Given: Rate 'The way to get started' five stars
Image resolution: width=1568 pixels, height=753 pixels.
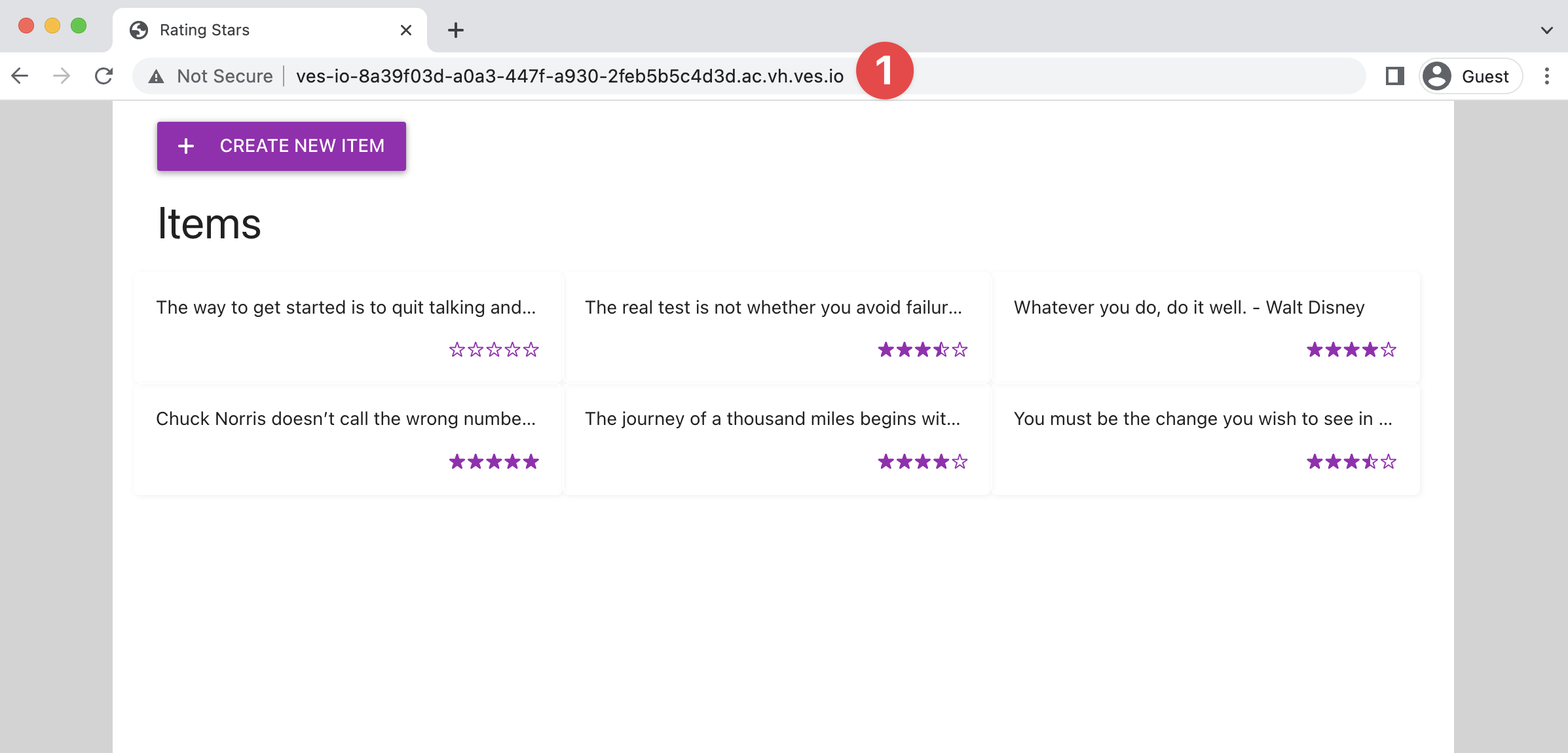Looking at the screenshot, I should click(531, 350).
